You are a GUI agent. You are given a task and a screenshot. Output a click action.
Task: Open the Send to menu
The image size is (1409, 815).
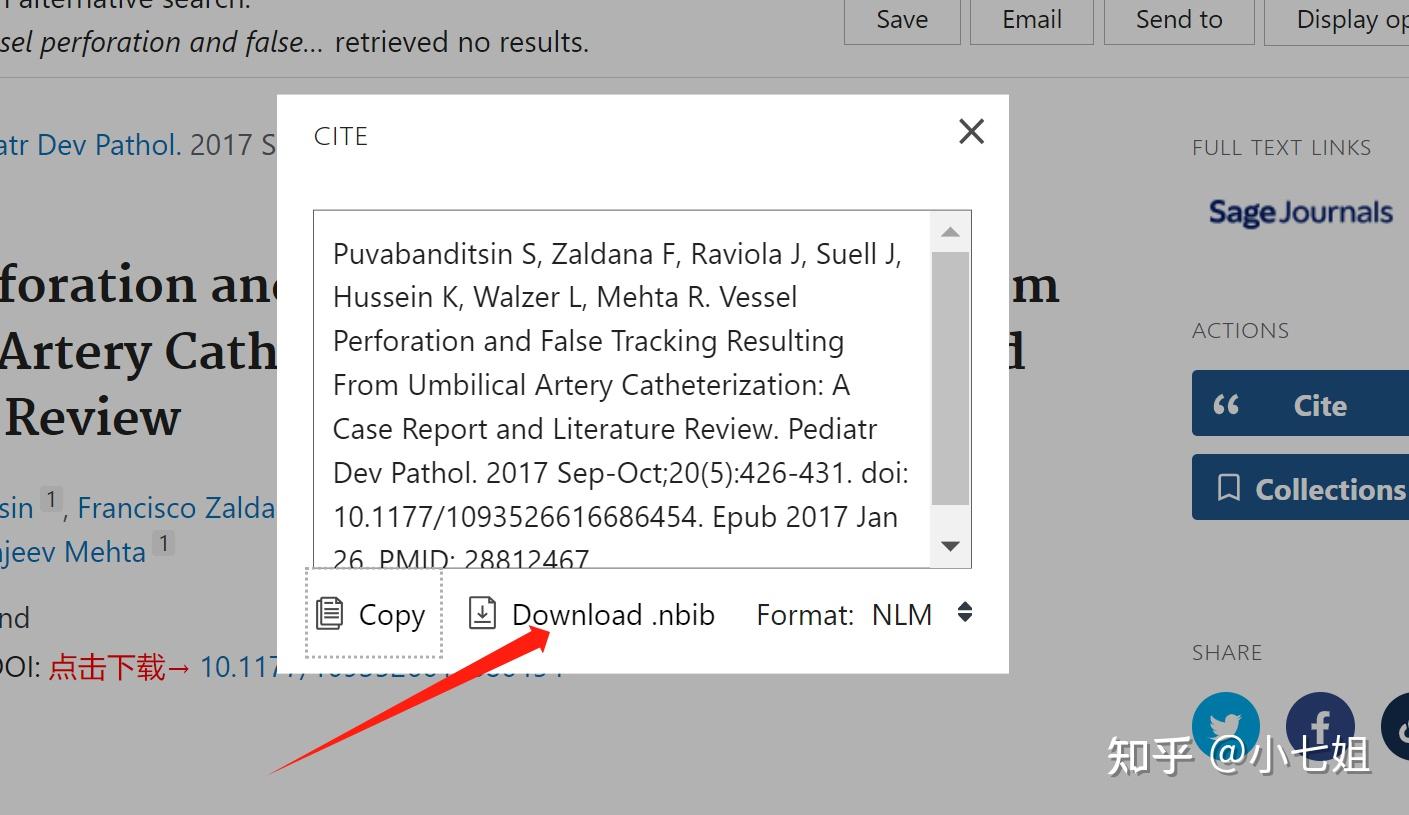pos(1177,19)
